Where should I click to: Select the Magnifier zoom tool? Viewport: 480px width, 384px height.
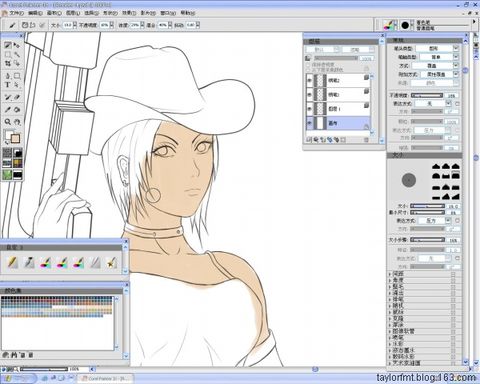click(x=8, y=122)
